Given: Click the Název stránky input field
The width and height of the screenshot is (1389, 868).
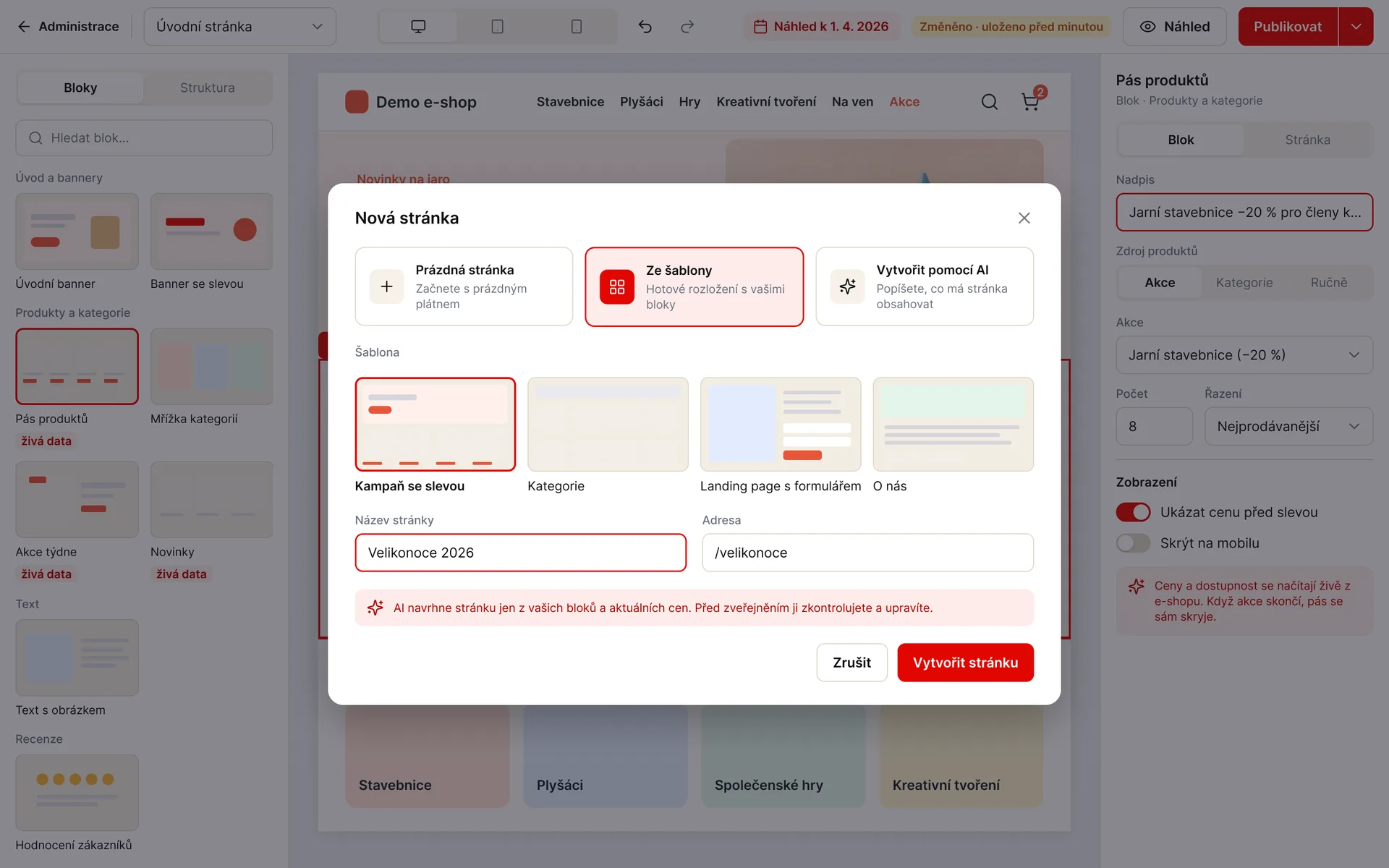Looking at the screenshot, I should pos(520,553).
